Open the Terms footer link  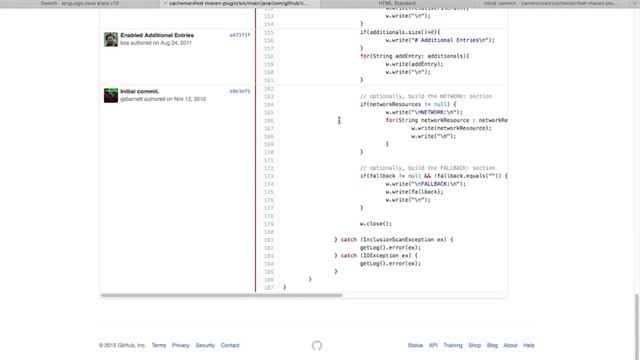(x=159, y=345)
